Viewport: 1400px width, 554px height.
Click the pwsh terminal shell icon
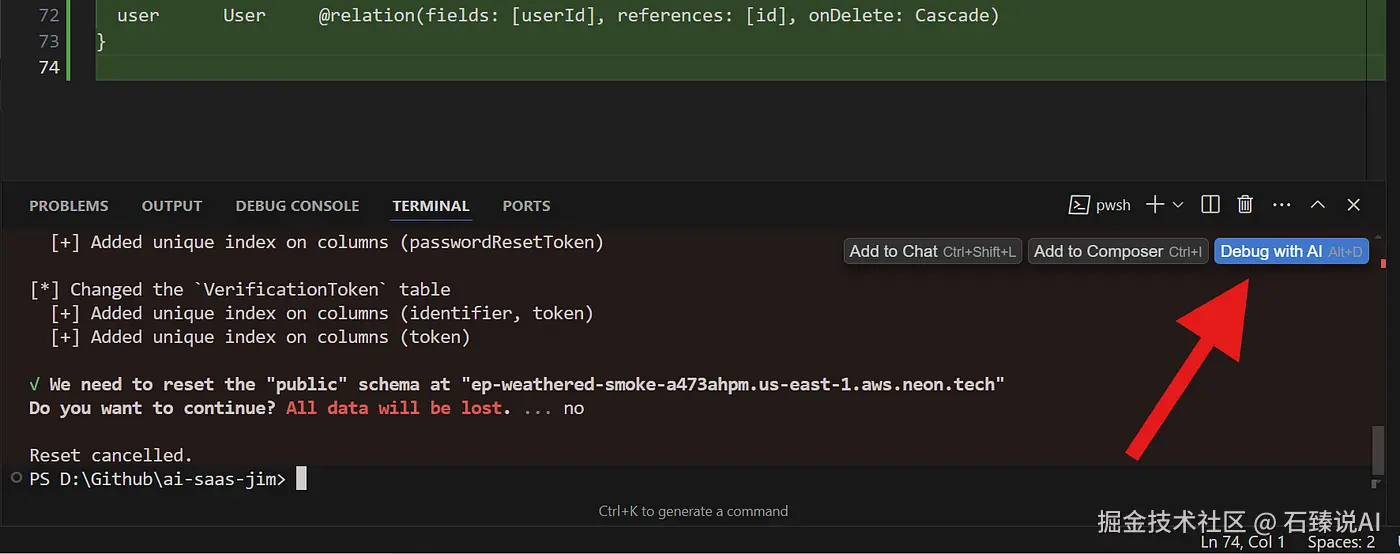point(1079,205)
